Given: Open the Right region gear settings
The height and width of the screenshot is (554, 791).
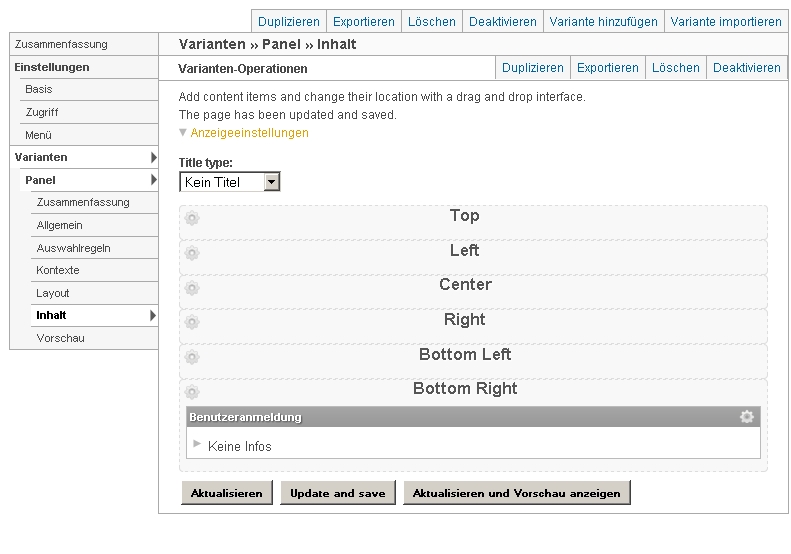Looking at the screenshot, I should pyautogui.click(x=192, y=323).
